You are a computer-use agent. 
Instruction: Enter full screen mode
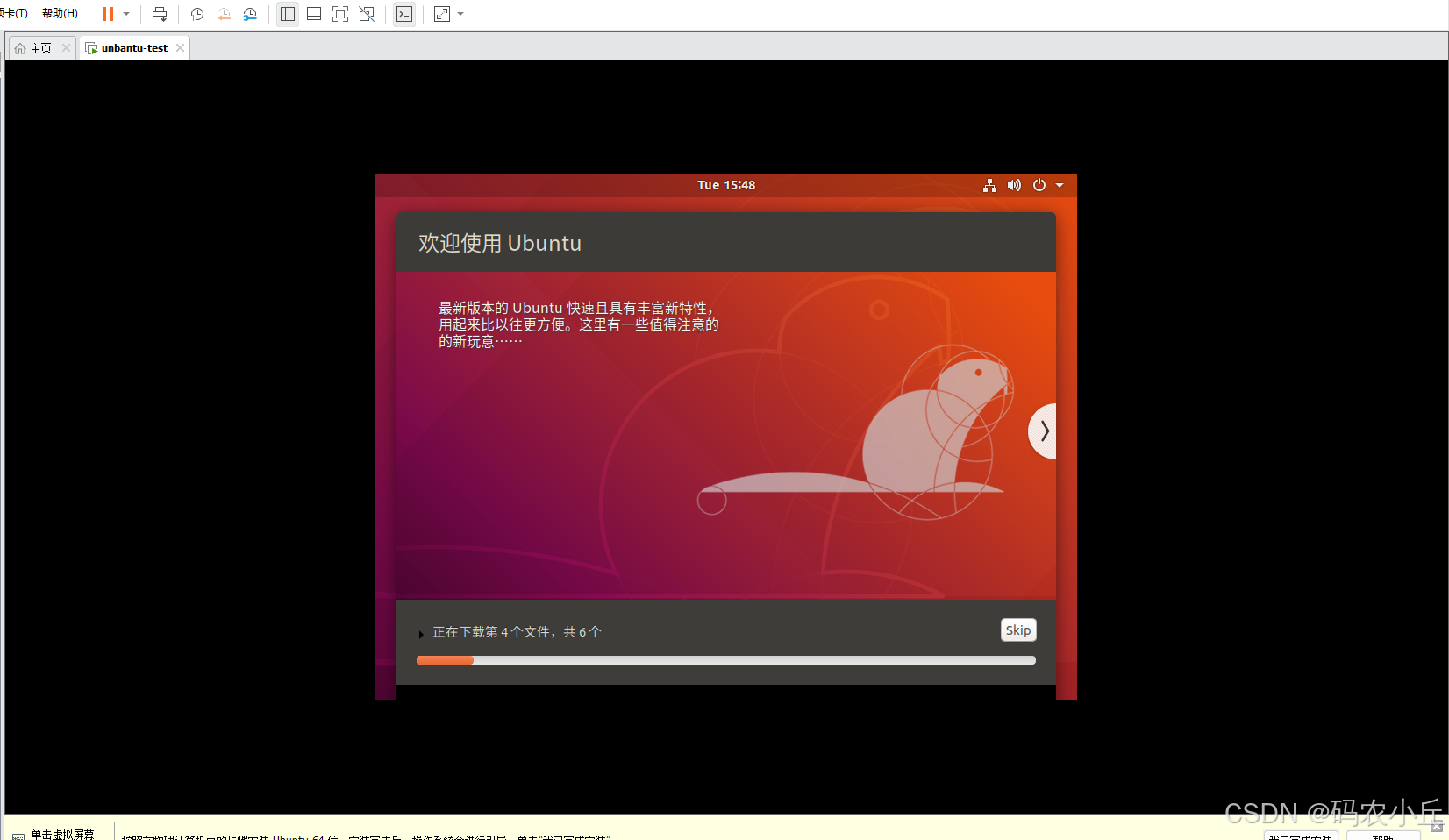pos(340,14)
